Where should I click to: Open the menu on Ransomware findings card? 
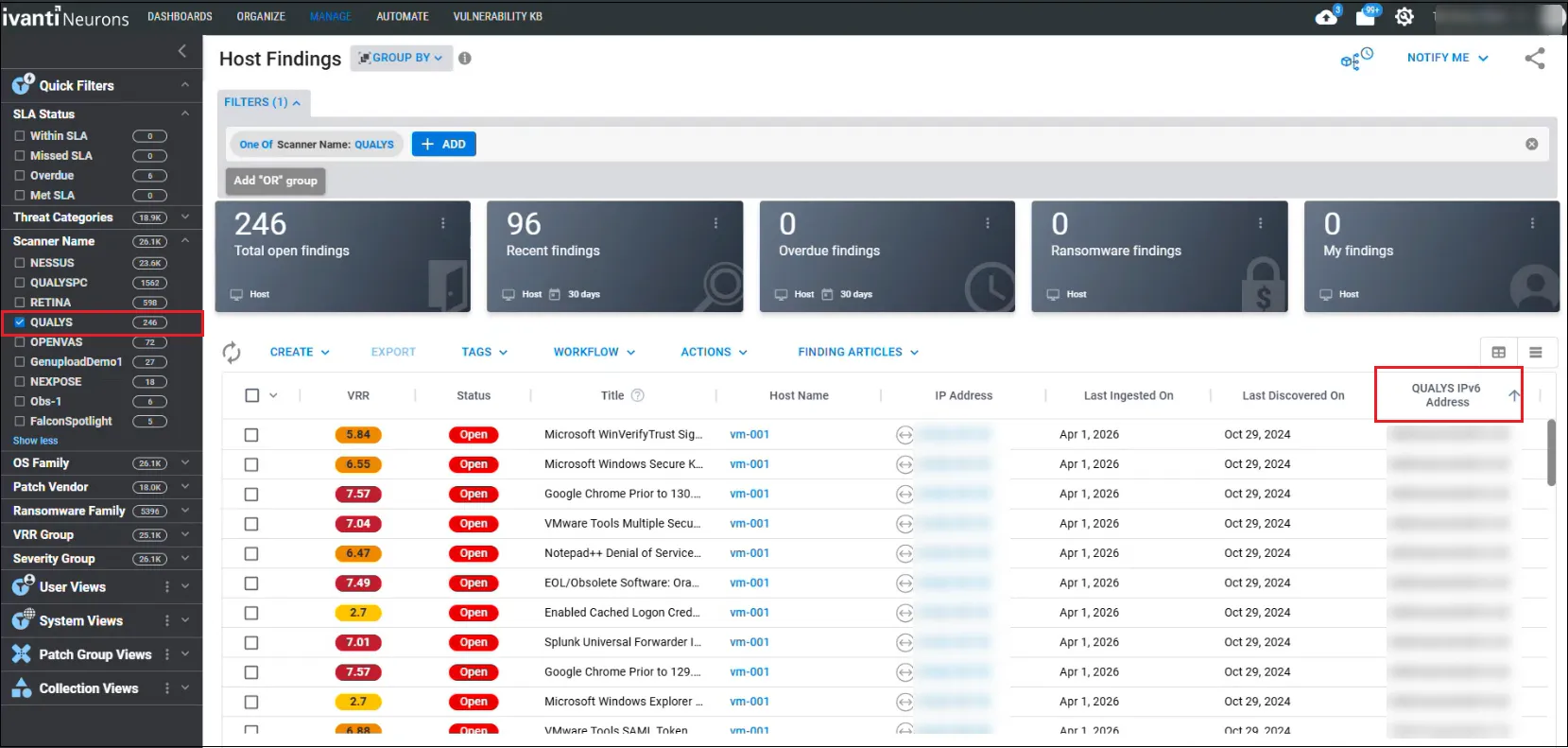(1260, 223)
